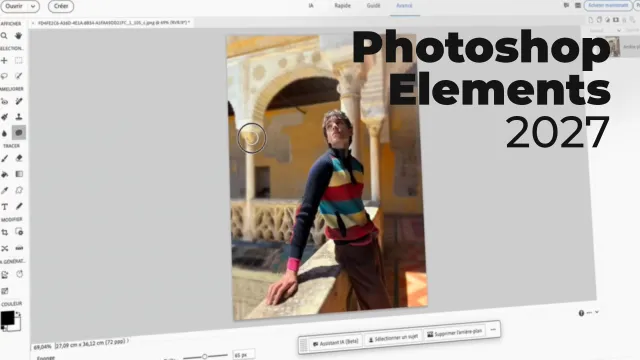Image resolution: width=640 pixels, height=360 pixels.
Task: Click Assistant IA (Beta) button
Action: click(x=336, y=342)
